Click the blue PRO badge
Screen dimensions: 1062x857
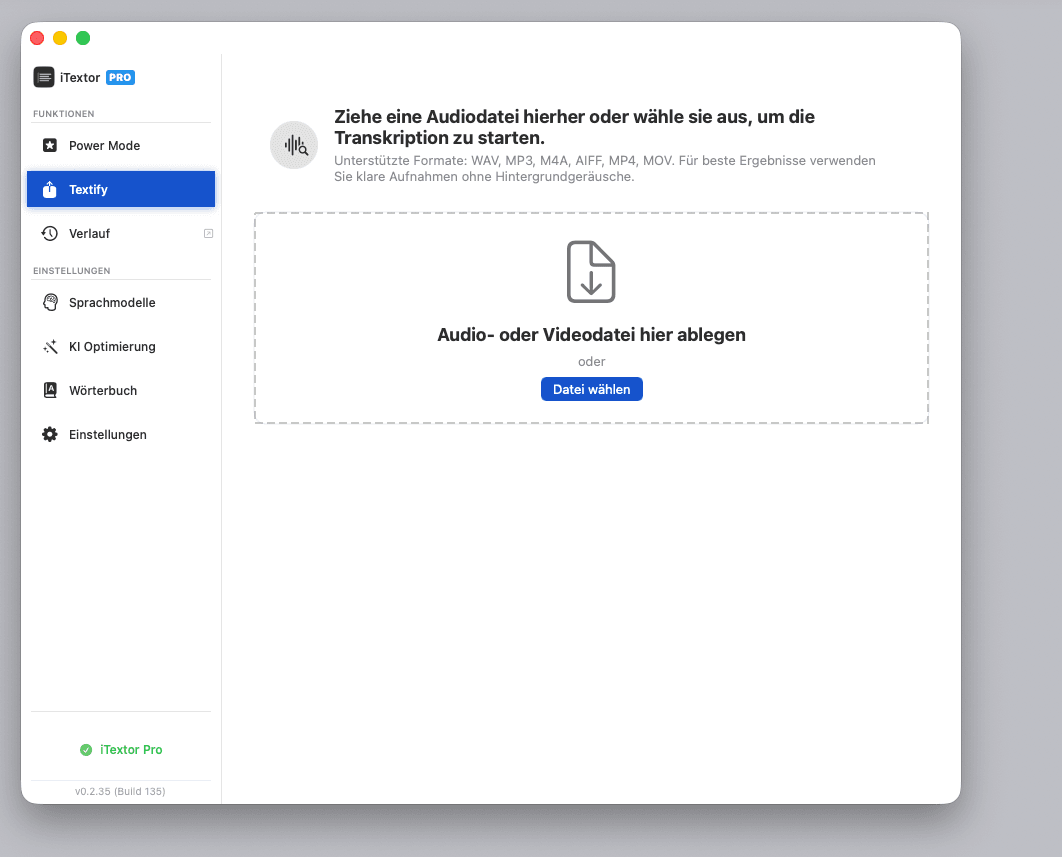tap(121, 77)
